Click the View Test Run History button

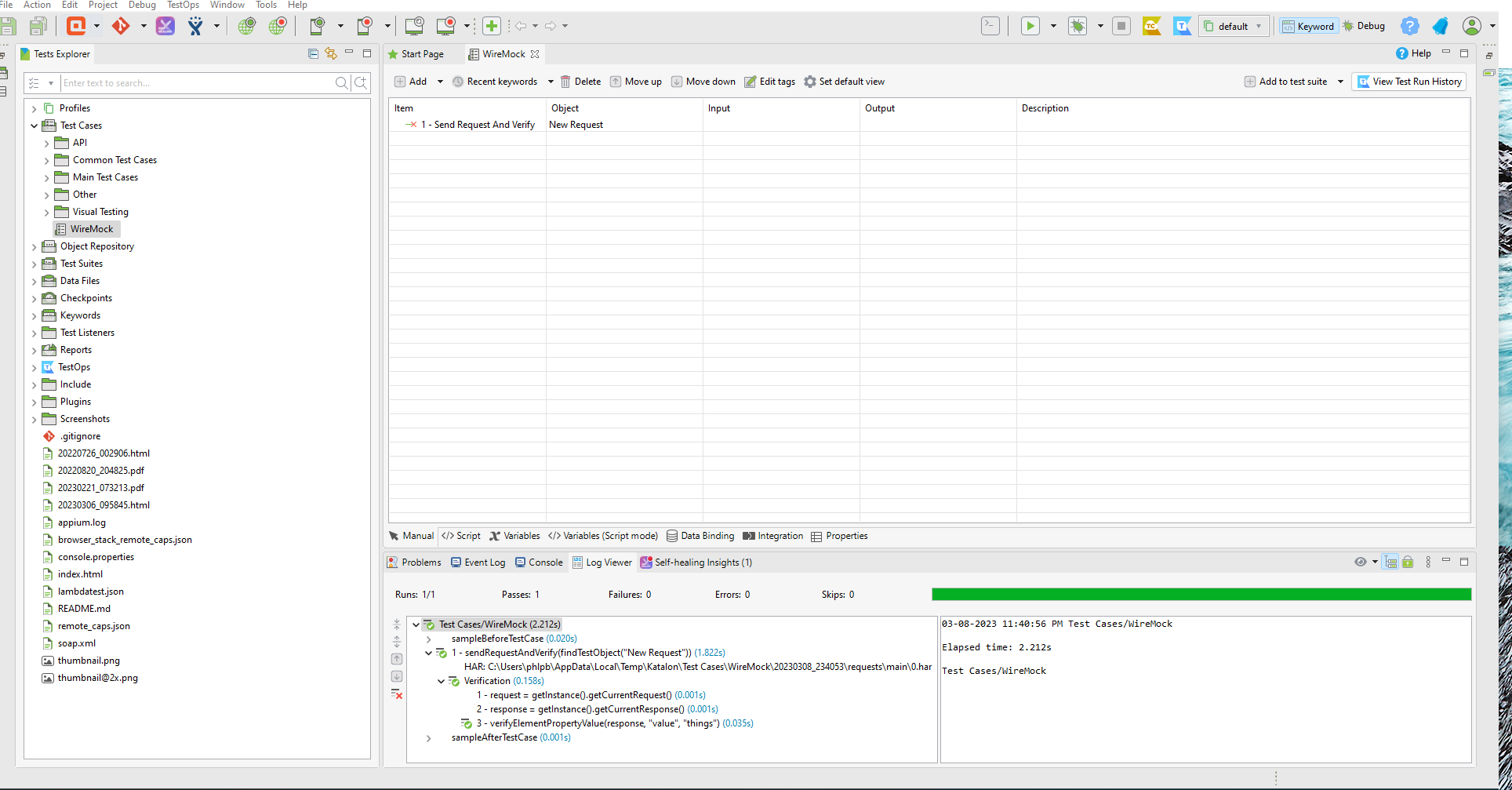(1409, 82)
